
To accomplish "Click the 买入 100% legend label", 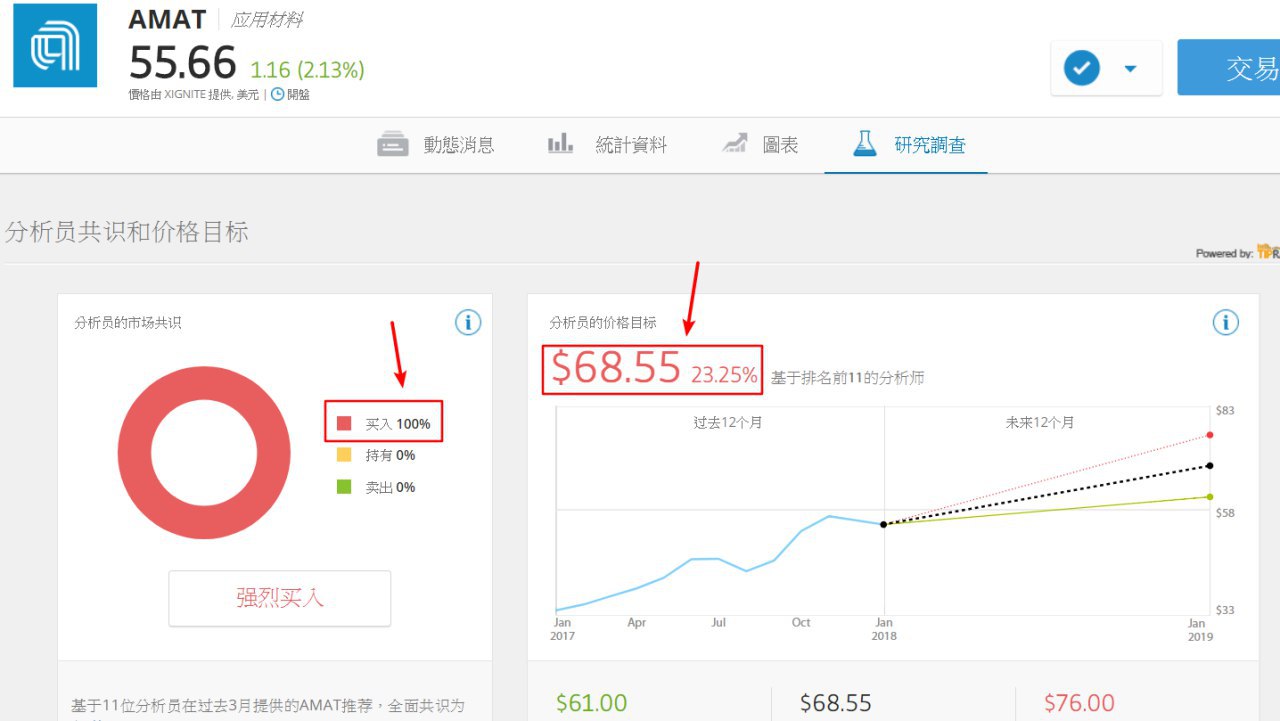I will (398, 424).
